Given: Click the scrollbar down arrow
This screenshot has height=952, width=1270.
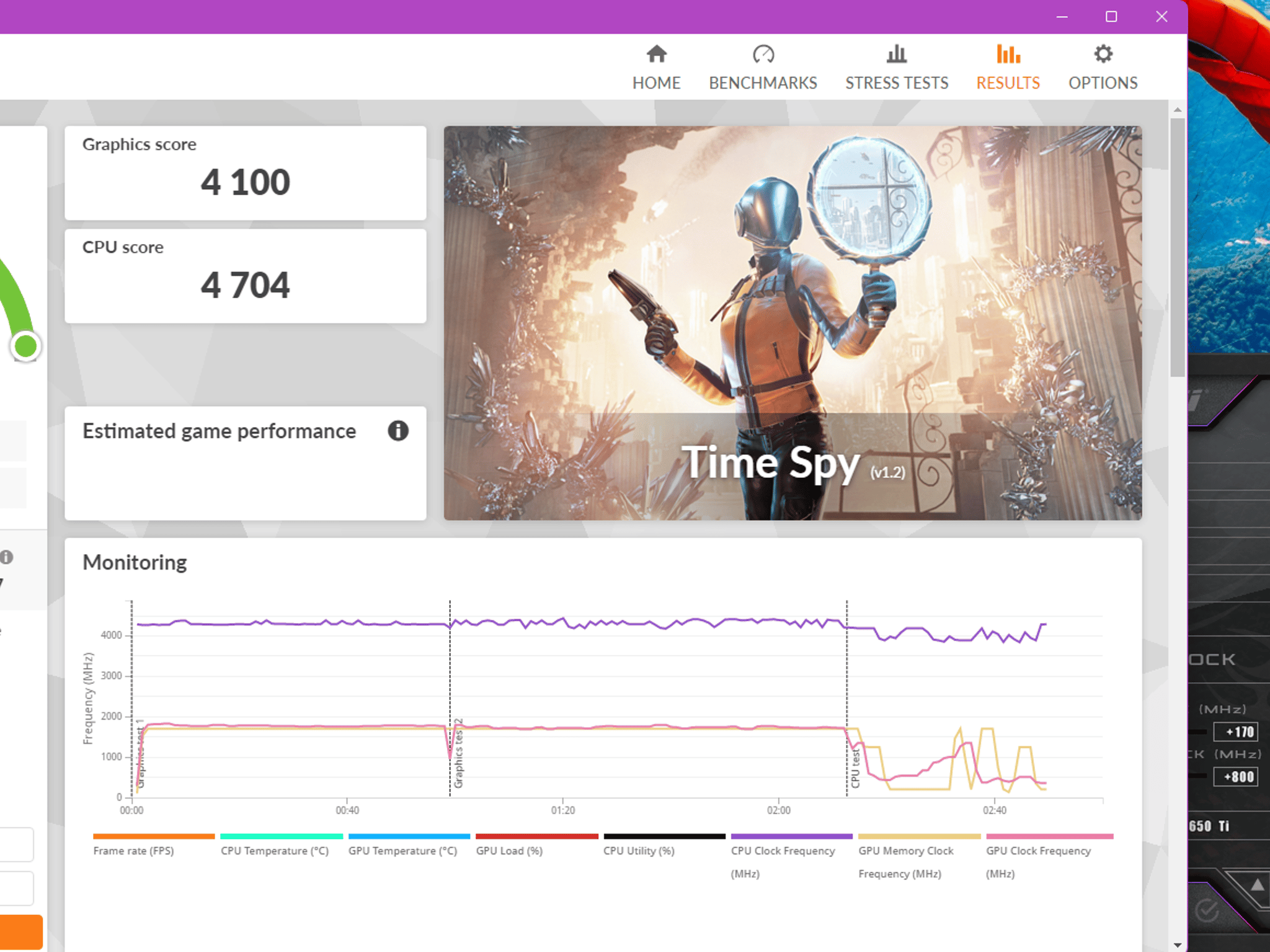Looking at the screenshot, I should [1177, 945].
